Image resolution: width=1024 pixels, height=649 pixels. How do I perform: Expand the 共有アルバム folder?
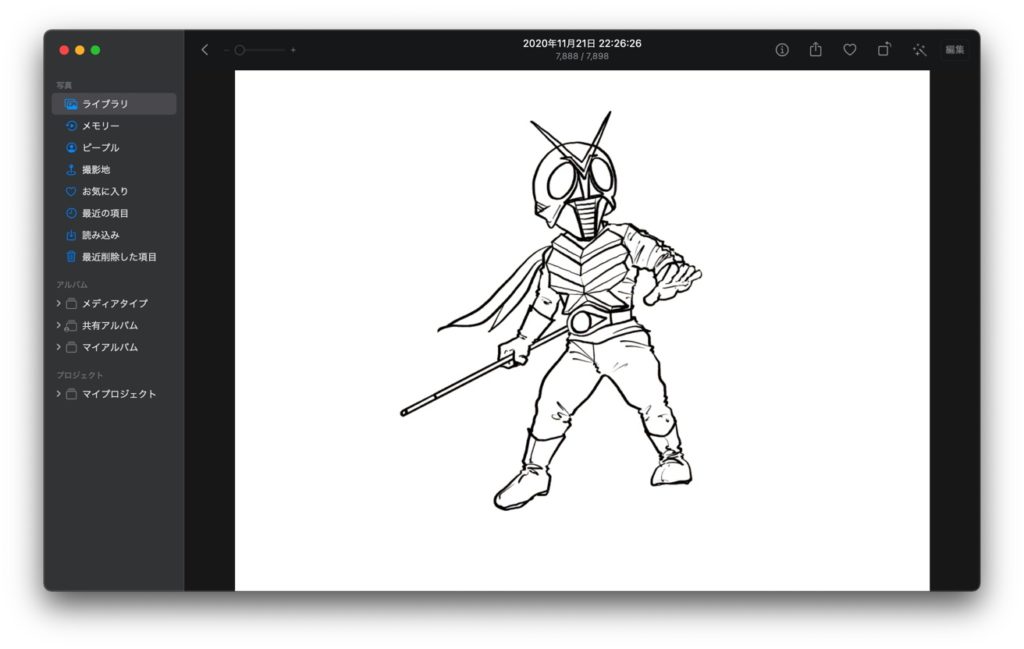click(x=58, y=325)
